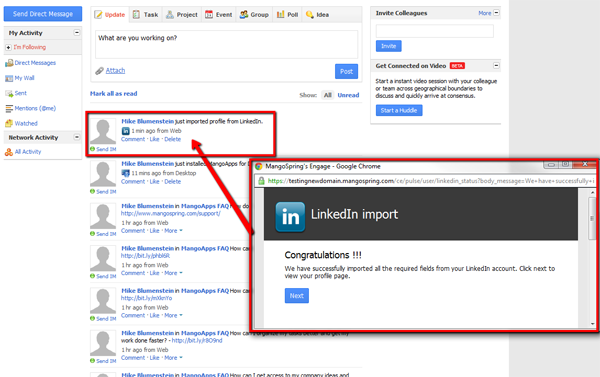Click Delete on the LinkedIn import post
Screen dimensions: 600x377
(x=173, y=139)
